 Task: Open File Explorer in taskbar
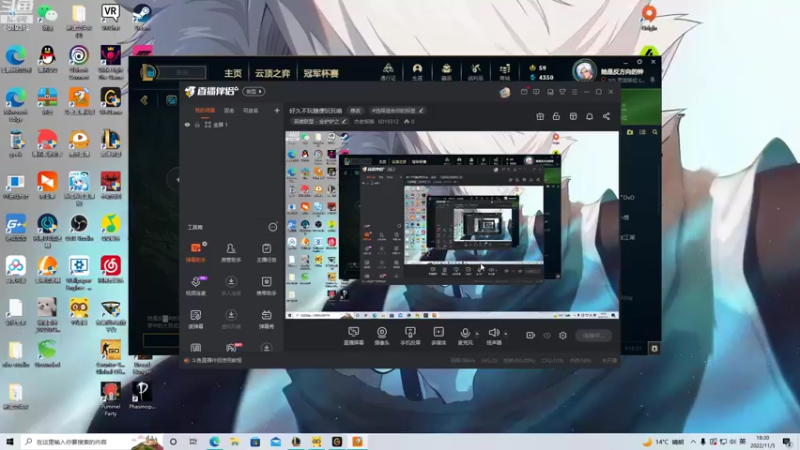pos(235,441)
